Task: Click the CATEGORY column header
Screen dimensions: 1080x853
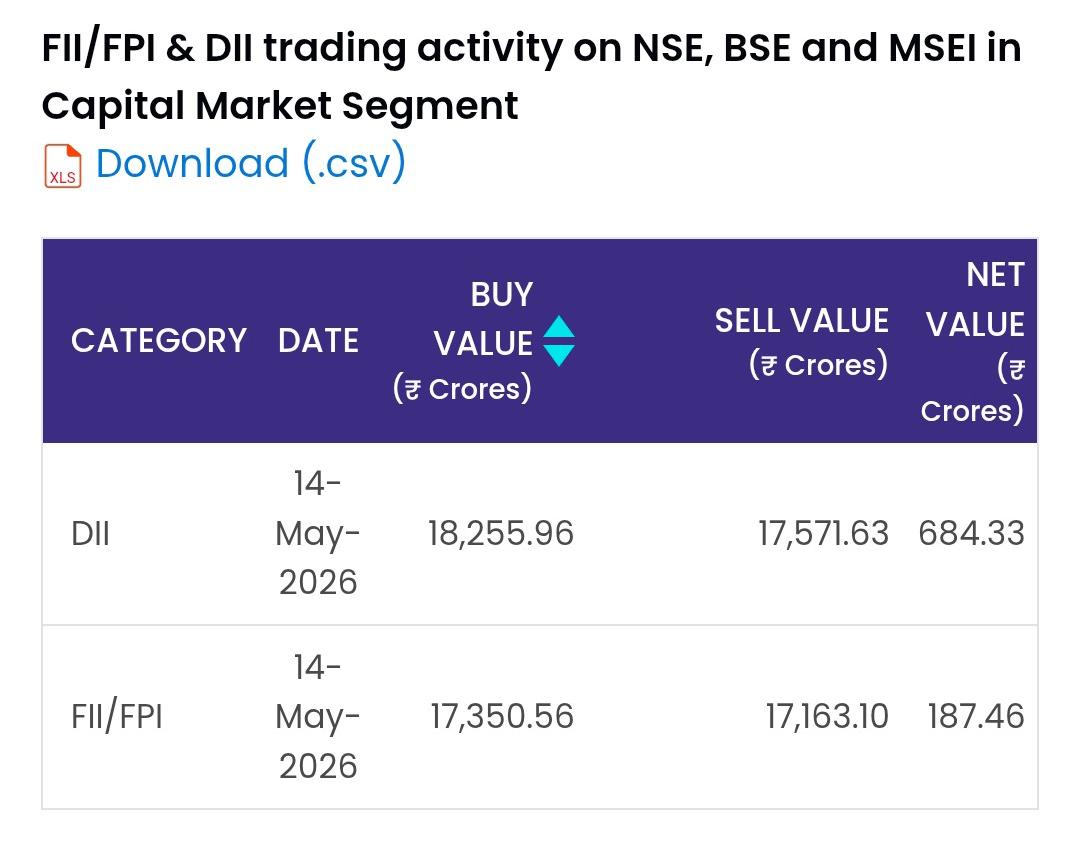Action: (158, 340)
